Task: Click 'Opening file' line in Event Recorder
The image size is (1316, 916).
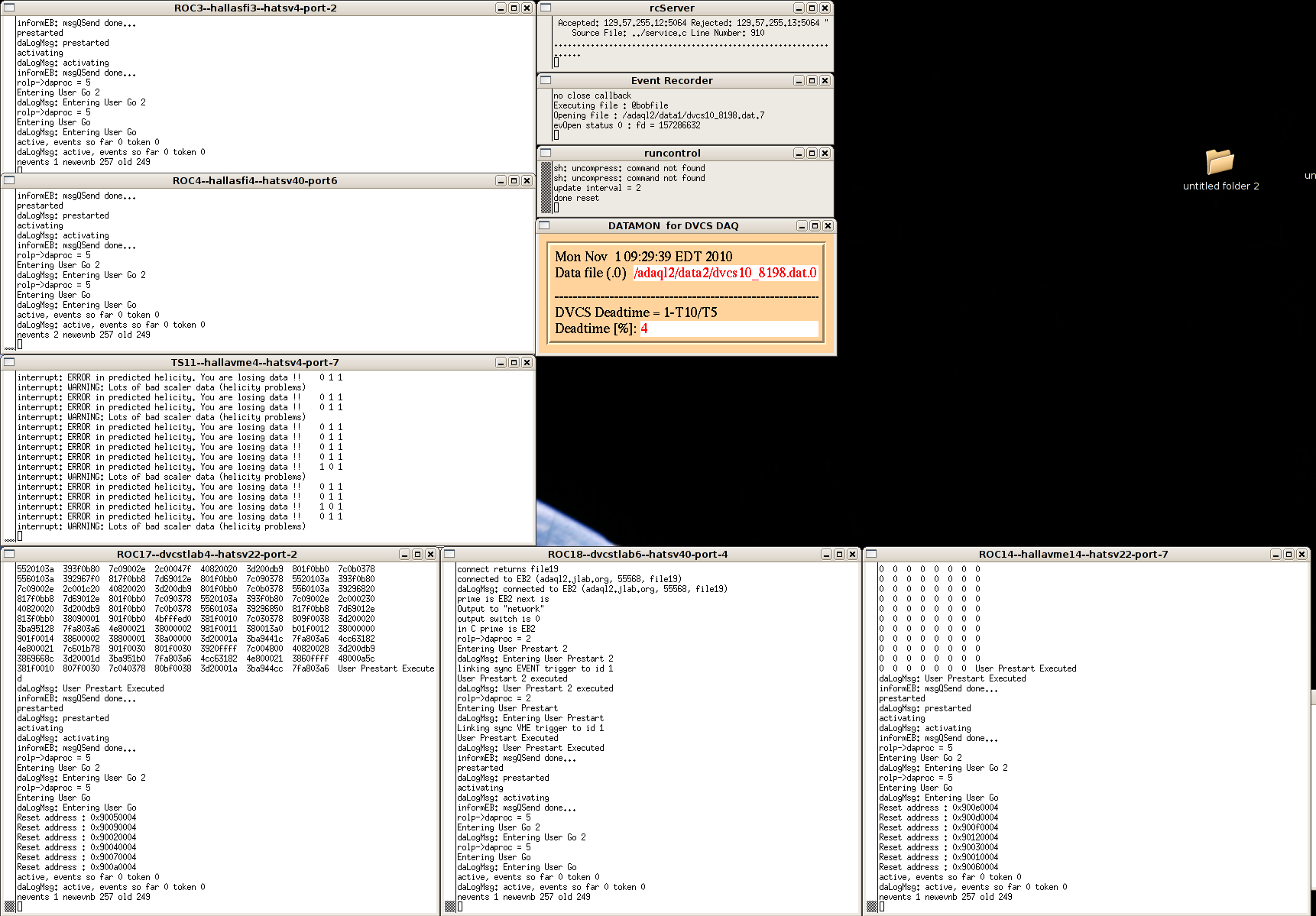Action: [x=659, y=115]
